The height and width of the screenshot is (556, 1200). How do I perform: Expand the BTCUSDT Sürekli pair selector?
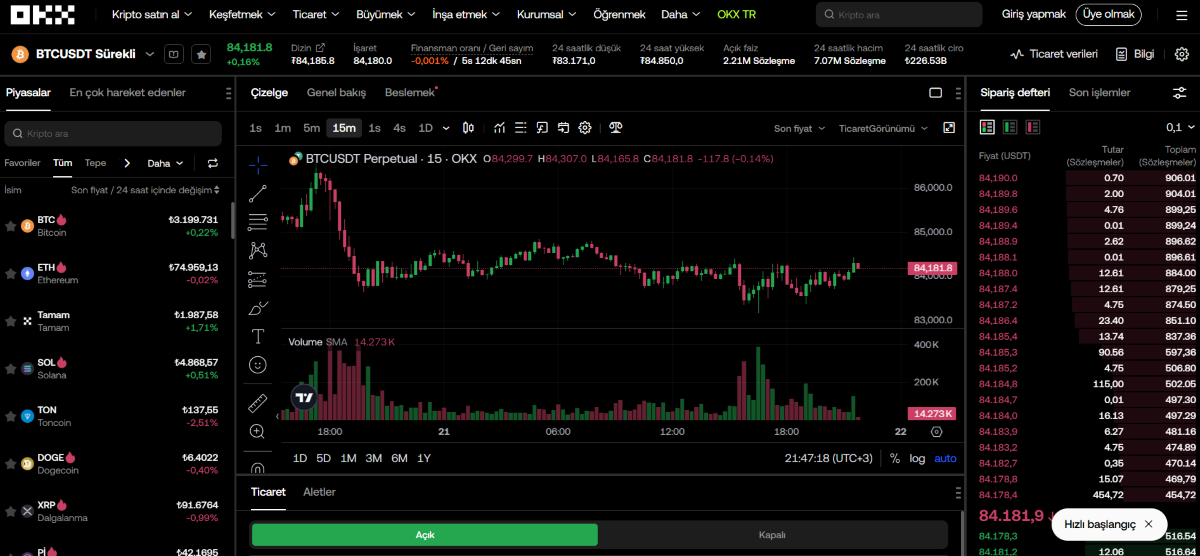[x=150, y=54]
